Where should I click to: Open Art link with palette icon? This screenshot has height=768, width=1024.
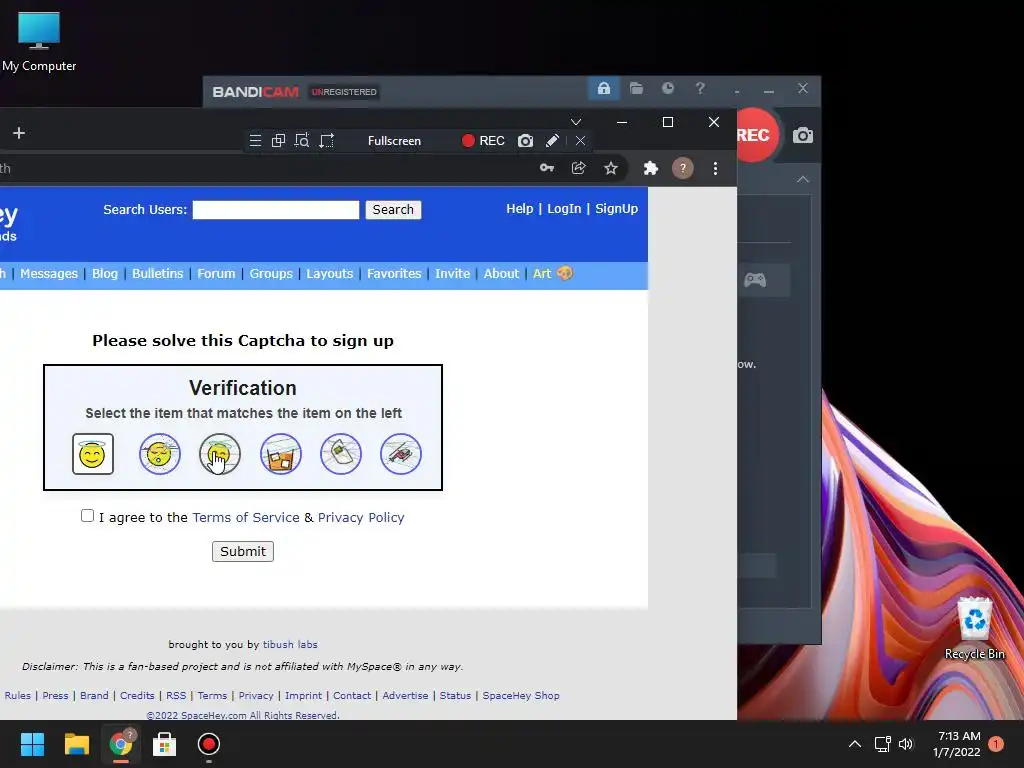tap(552, 274)
